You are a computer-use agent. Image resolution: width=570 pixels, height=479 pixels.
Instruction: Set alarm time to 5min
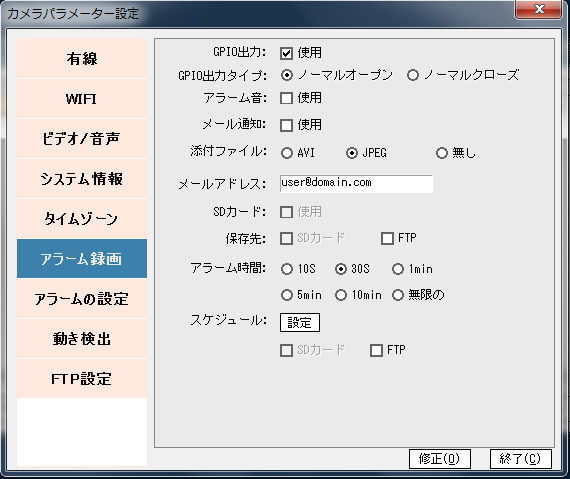286,295
